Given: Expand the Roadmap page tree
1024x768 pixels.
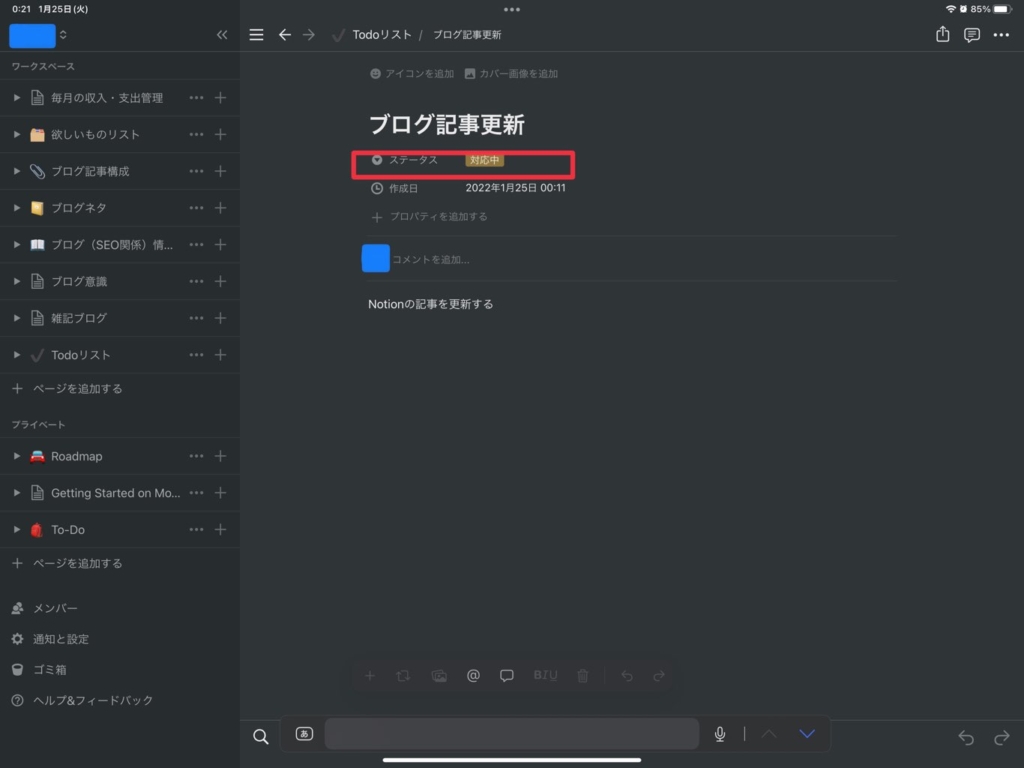Looking at the screenshot, I should [x=16, y=456].
